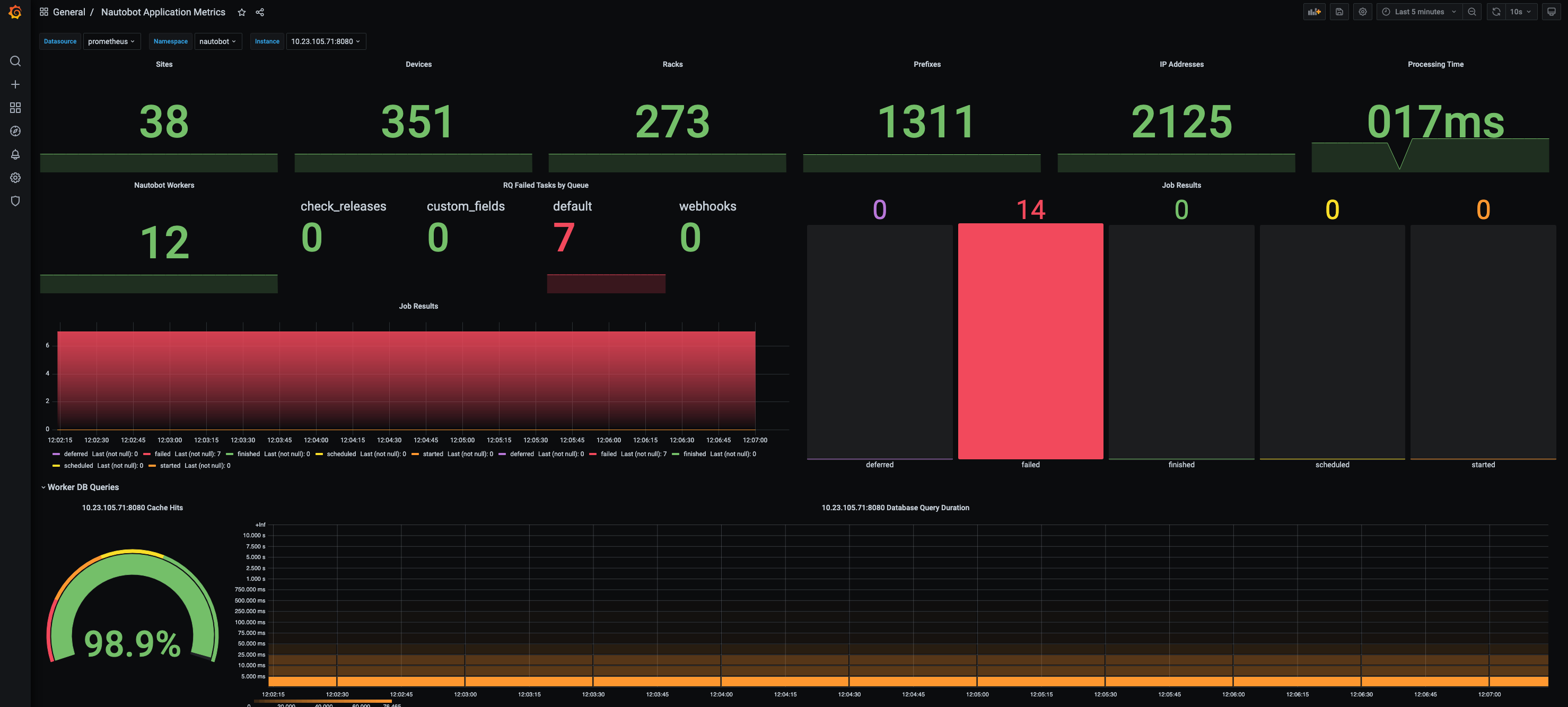Open the Last 5 minutes time picker
The width and height of the screenshot is (1568, 707).
pyautogui.click(x=1419, y=12)
